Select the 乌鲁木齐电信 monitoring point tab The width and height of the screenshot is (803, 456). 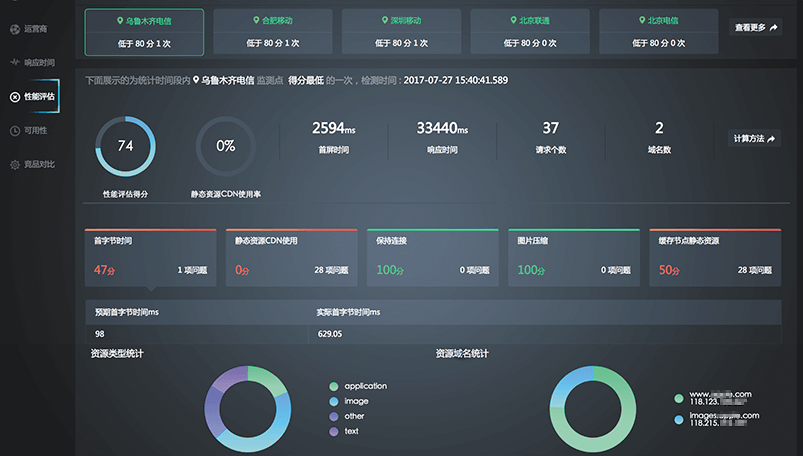(144, 32)
